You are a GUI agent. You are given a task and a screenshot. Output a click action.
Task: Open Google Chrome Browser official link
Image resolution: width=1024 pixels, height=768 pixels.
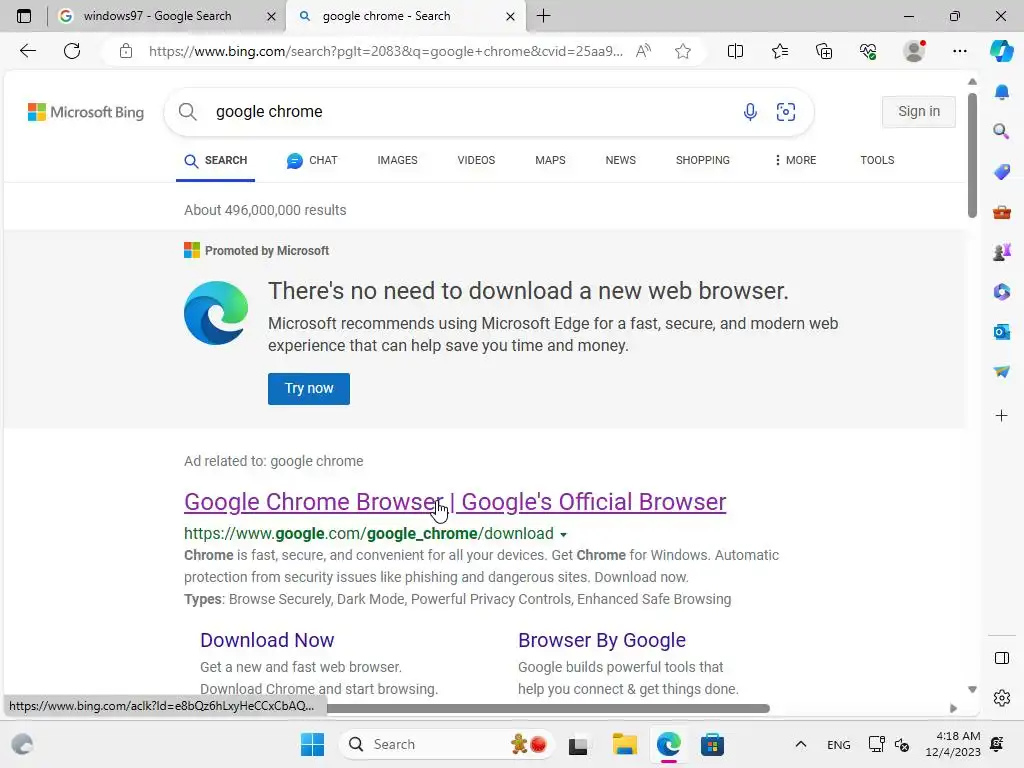tap(455, 502)
